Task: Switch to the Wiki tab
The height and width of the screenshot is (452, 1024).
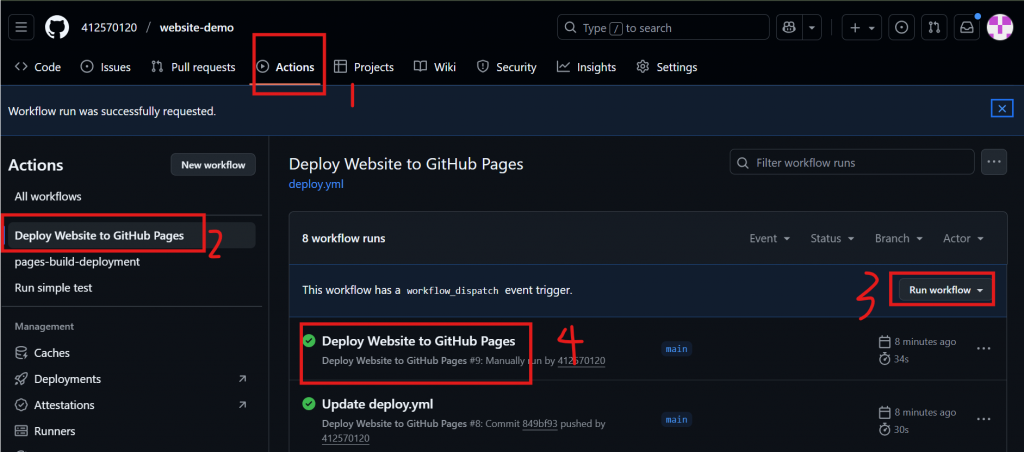Action: click(435, 67)
